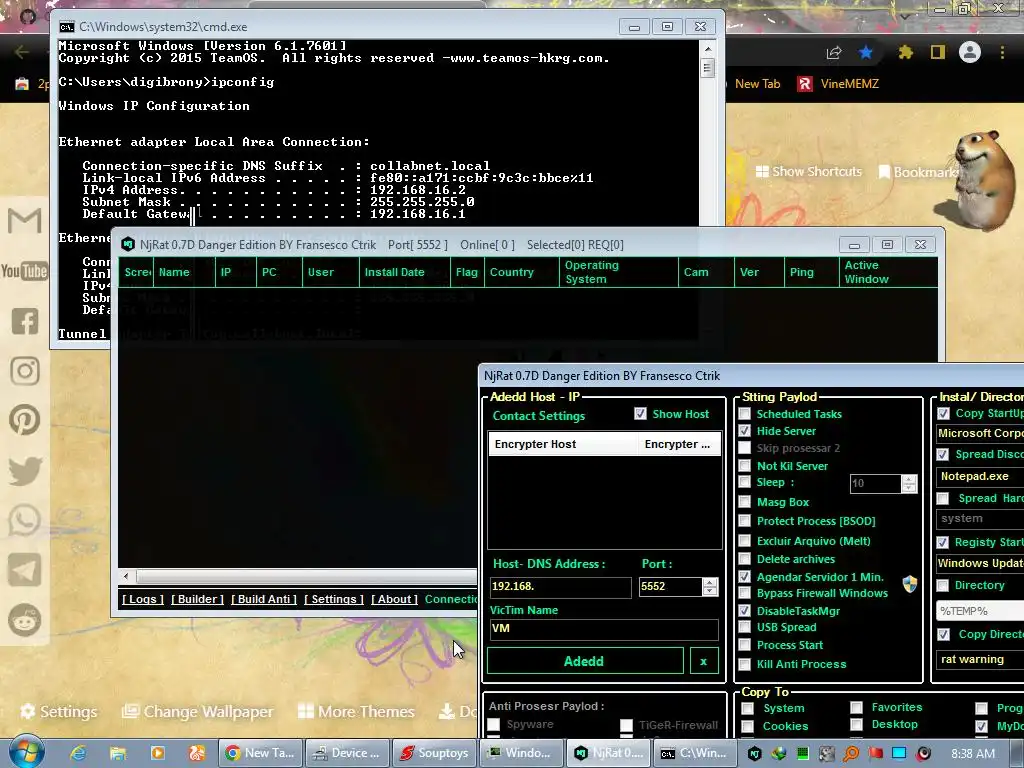This screenshot has height=768, width=1024.
Task: Click the UAC shield icon beside Agendar Servidor
Action: 910,583
